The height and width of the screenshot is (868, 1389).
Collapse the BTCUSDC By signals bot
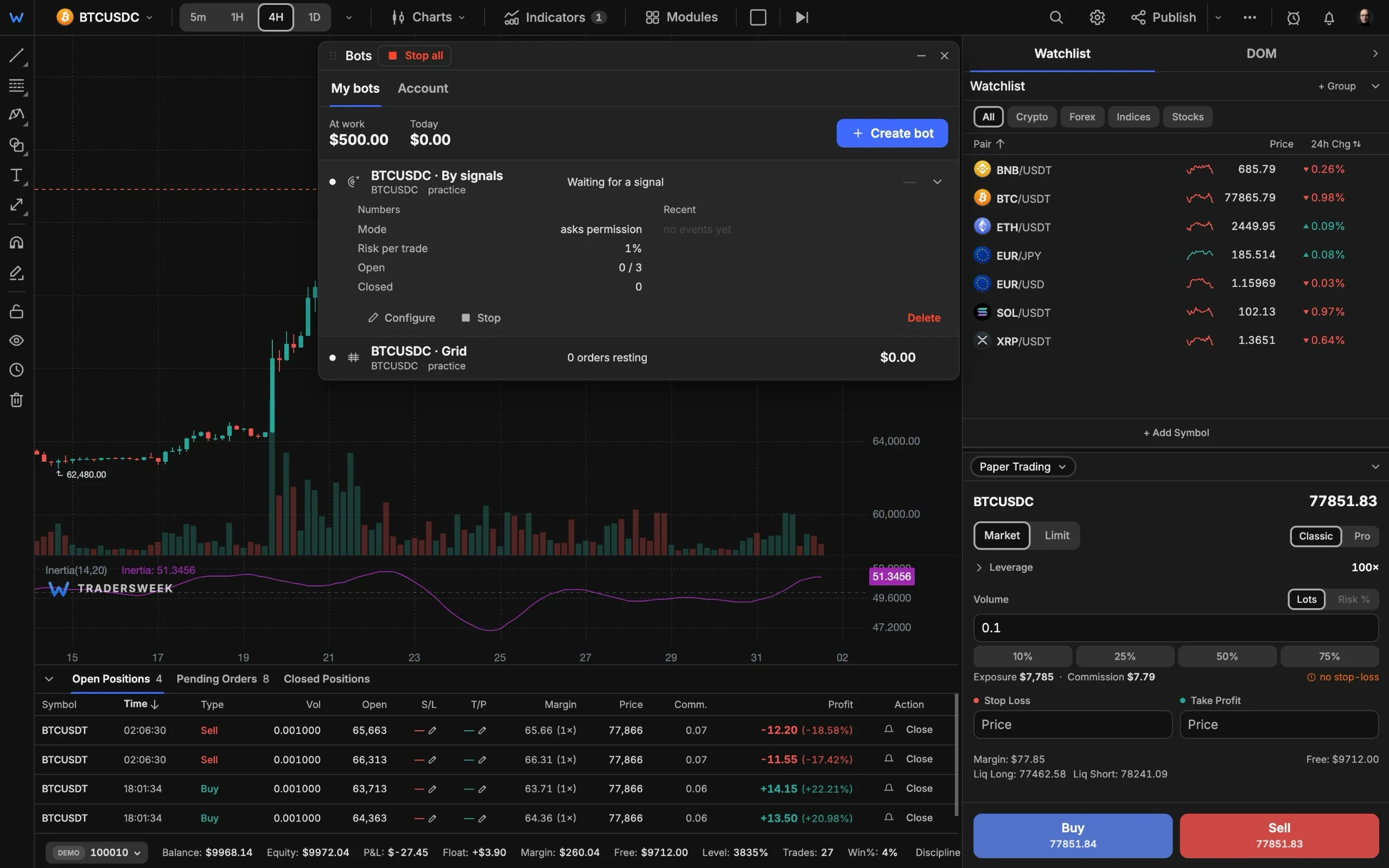pos(937,182)
